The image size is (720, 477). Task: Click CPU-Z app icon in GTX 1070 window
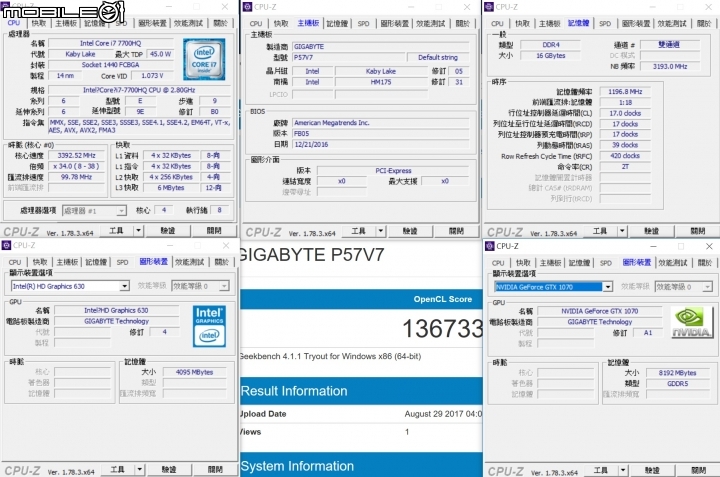click(x=489, y=246)
